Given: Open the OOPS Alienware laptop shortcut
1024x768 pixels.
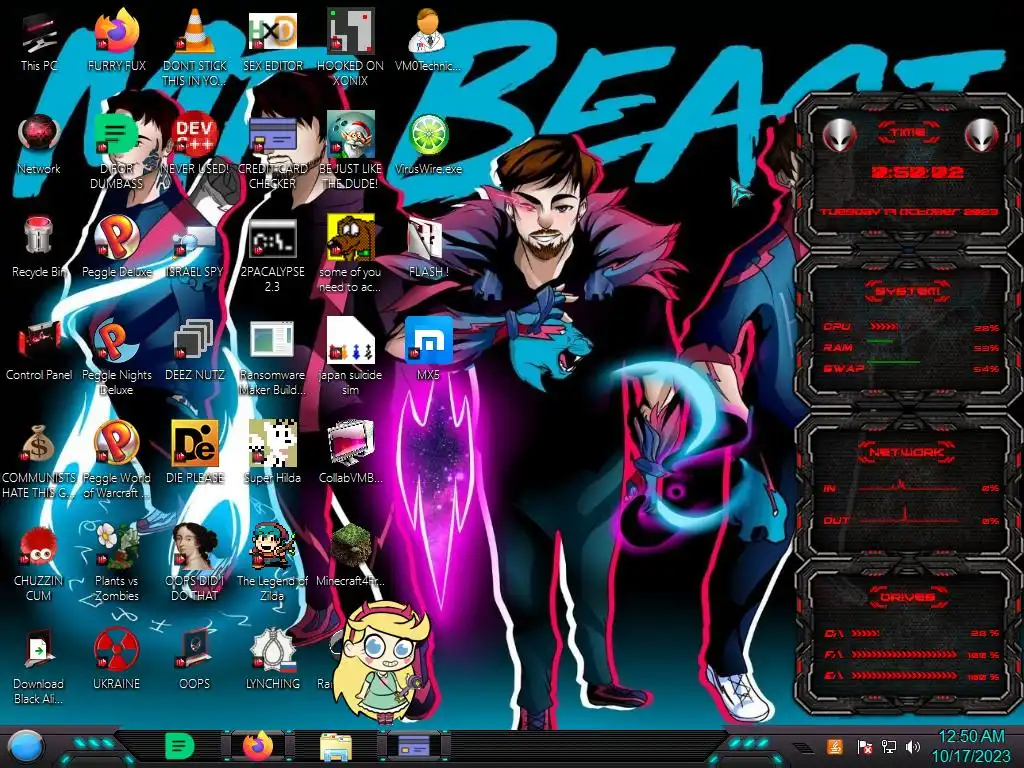Looking at the screenshot, I should point(195,660).
